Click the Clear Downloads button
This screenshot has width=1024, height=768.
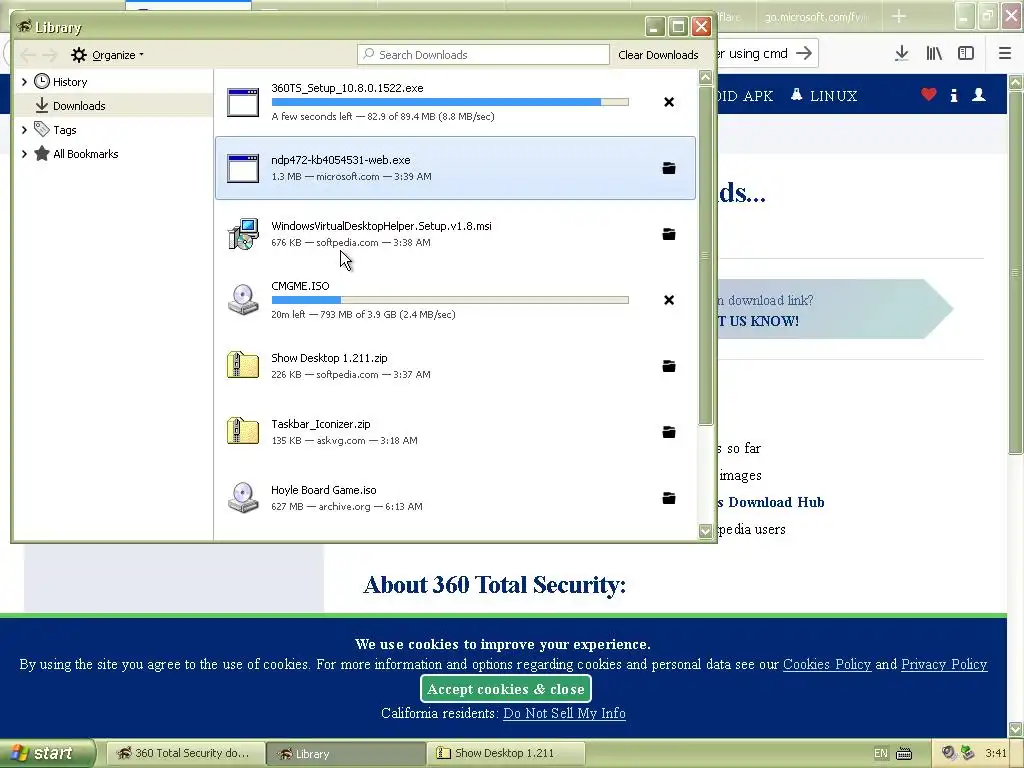[658, 55]
